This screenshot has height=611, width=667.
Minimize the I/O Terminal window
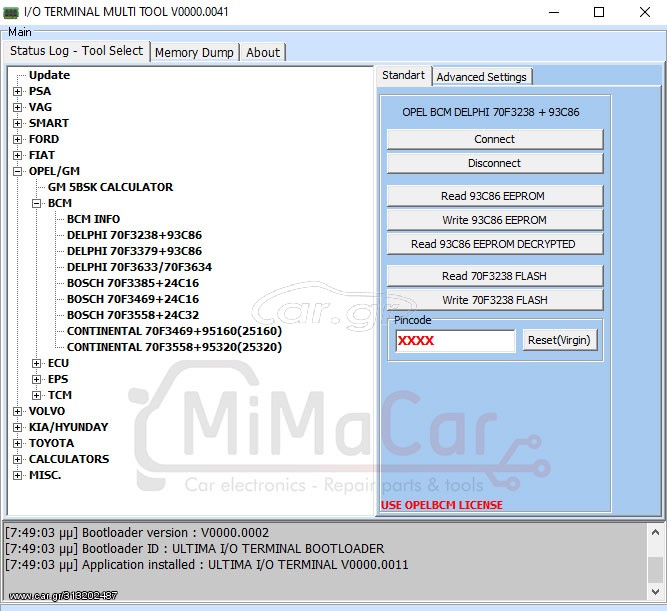tap(554, 12)
